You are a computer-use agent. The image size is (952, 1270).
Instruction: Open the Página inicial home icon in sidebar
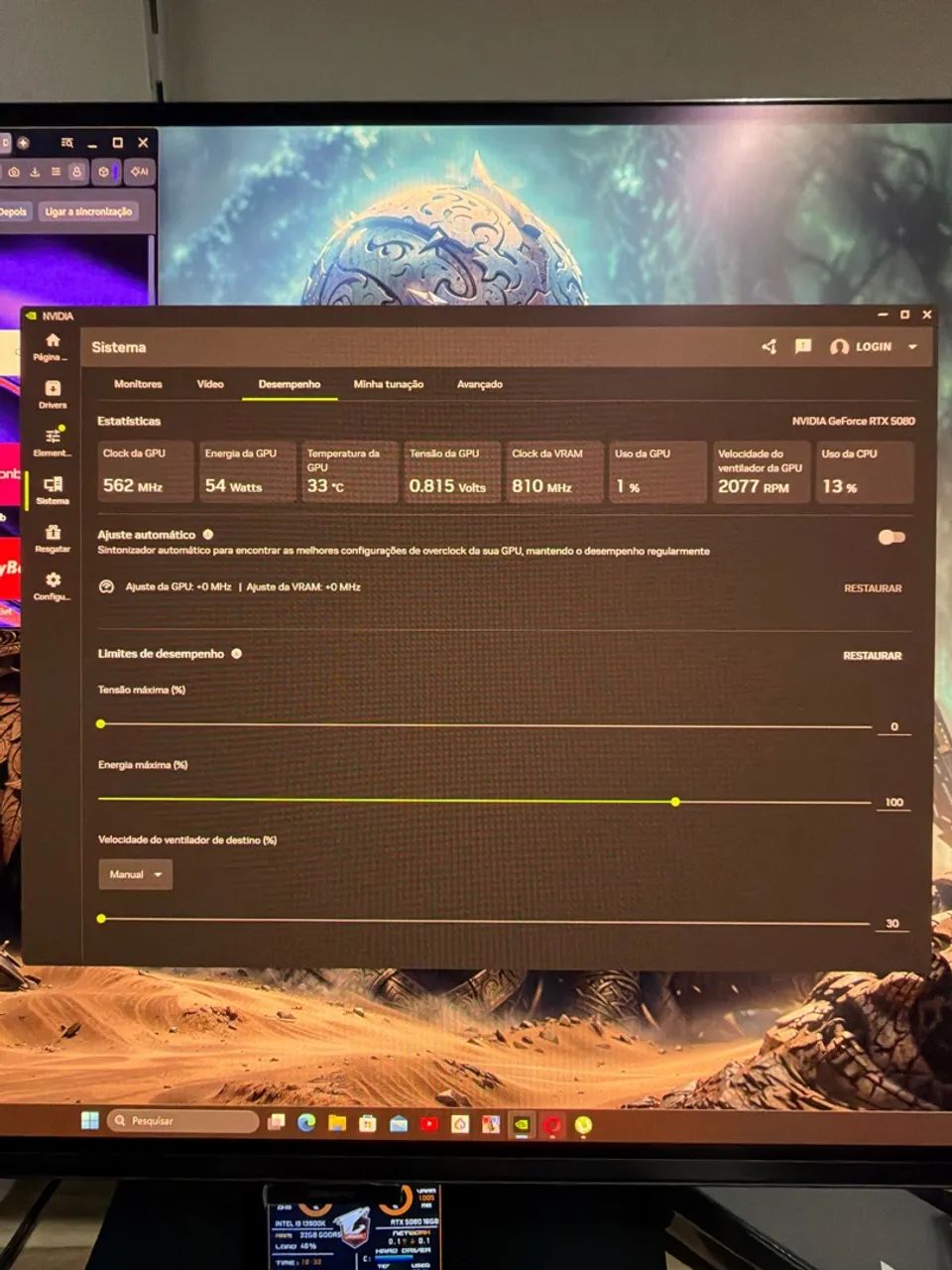click(x=53, y=340)
